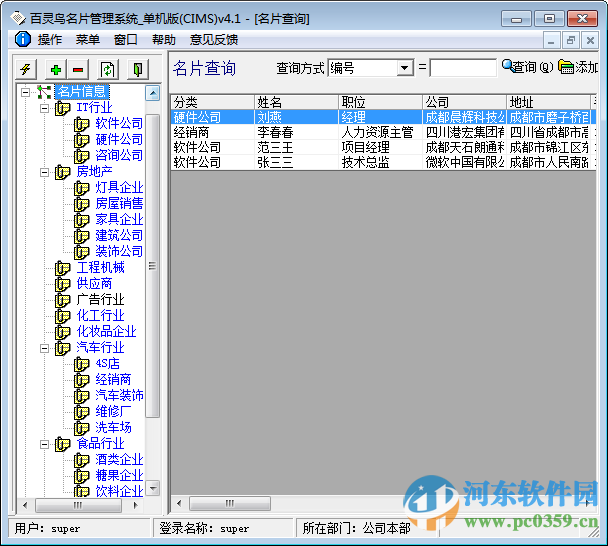This screenshot has width=608, height=546.
Task: Select the 刘燕 row name cell
Action: [296, 117]
